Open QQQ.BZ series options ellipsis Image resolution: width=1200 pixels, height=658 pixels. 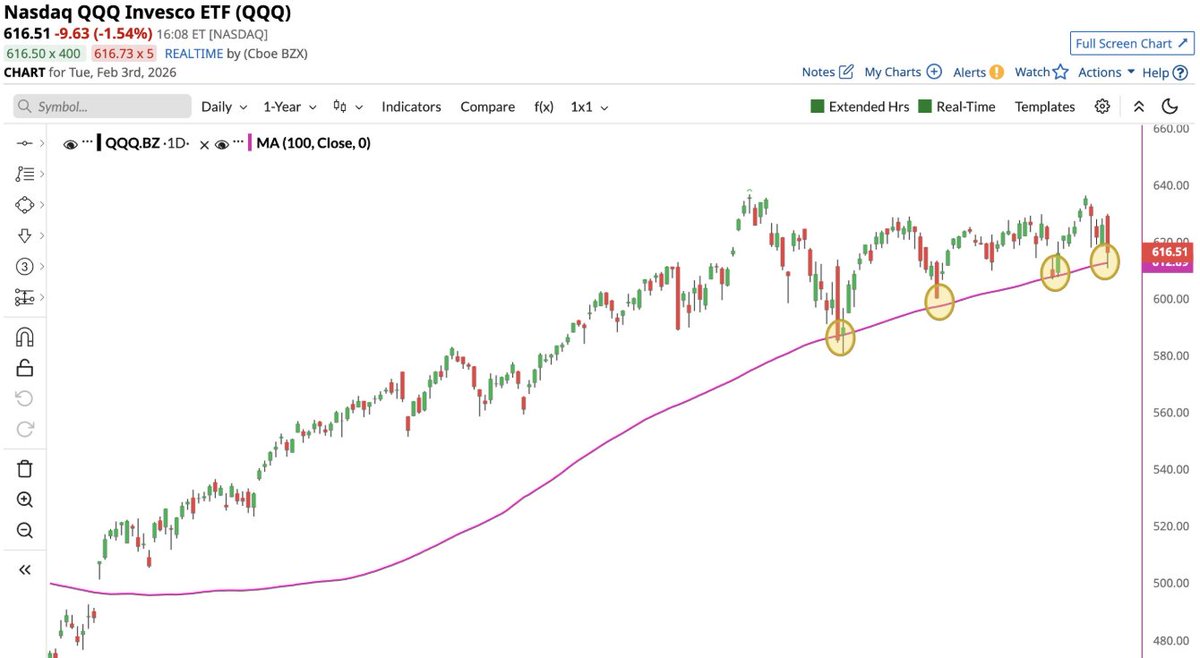point(87,142)
